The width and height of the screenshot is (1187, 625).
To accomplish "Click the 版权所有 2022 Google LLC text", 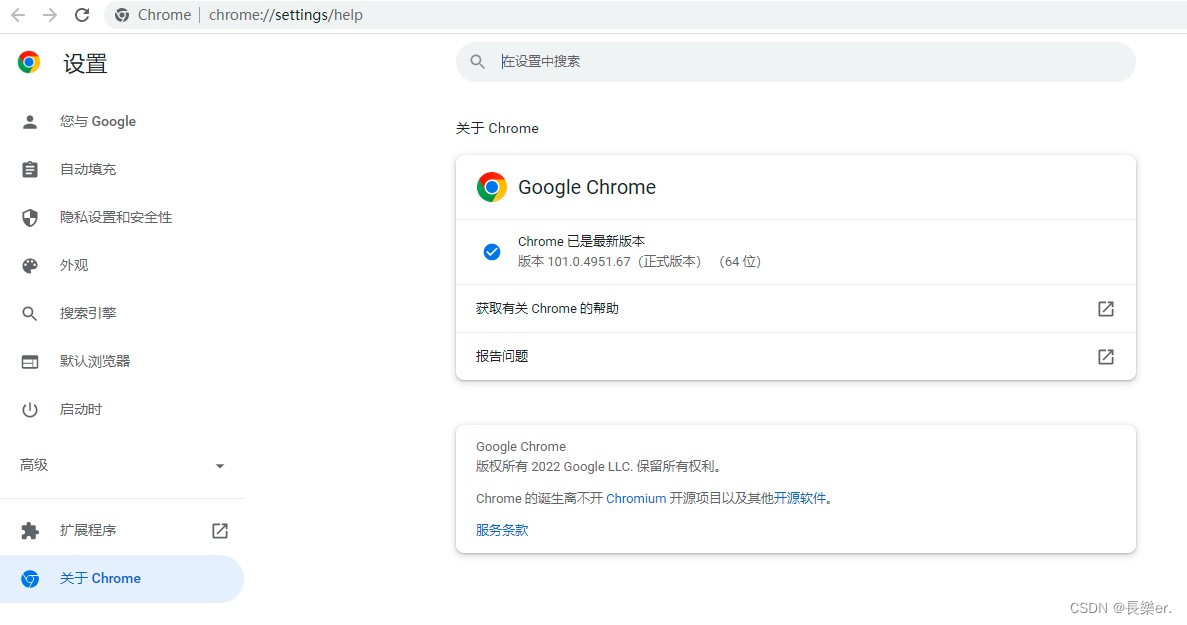I will (553, 467).
